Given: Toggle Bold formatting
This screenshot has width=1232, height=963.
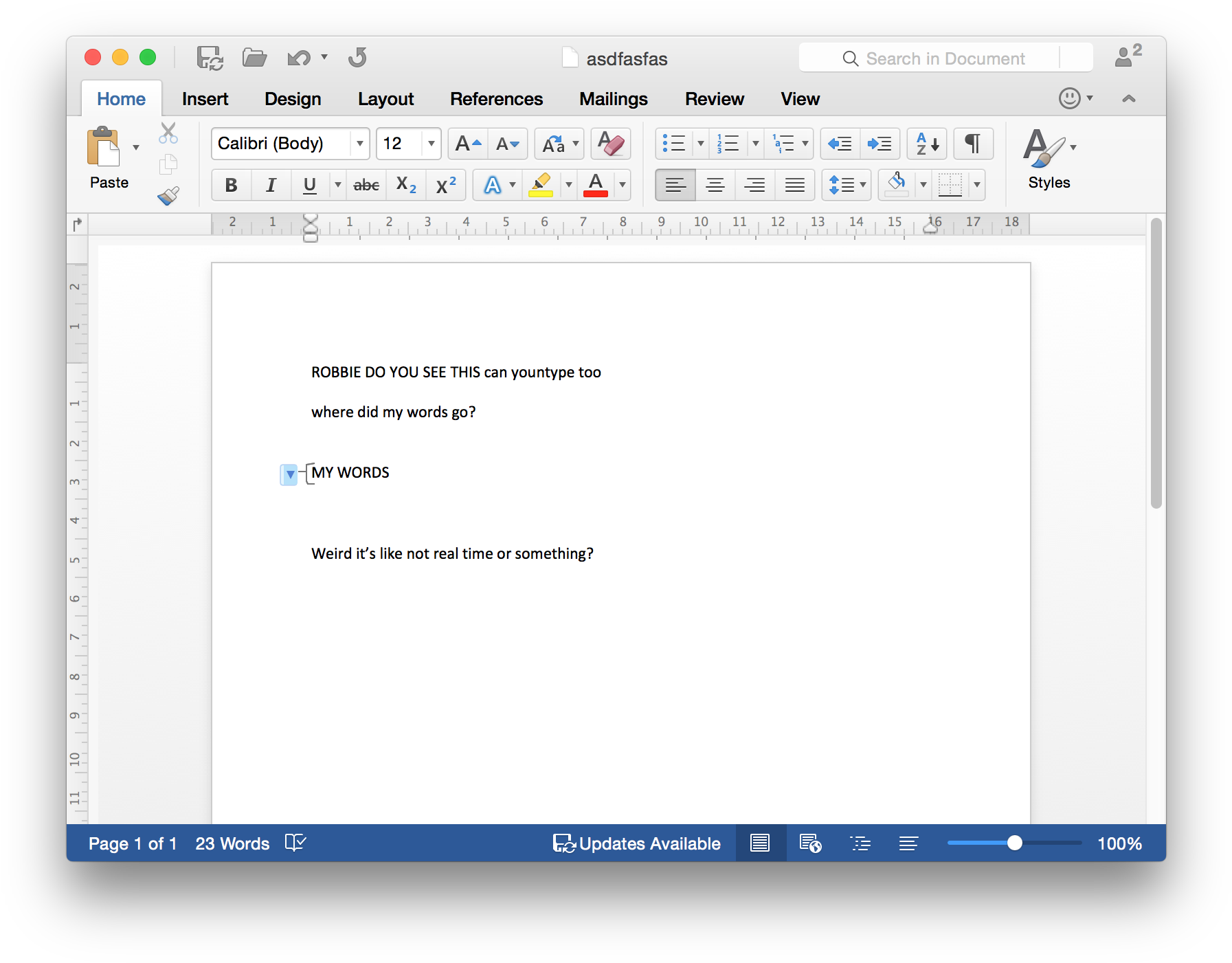Looking at the screenshot, I should click(x=232, y=185).
